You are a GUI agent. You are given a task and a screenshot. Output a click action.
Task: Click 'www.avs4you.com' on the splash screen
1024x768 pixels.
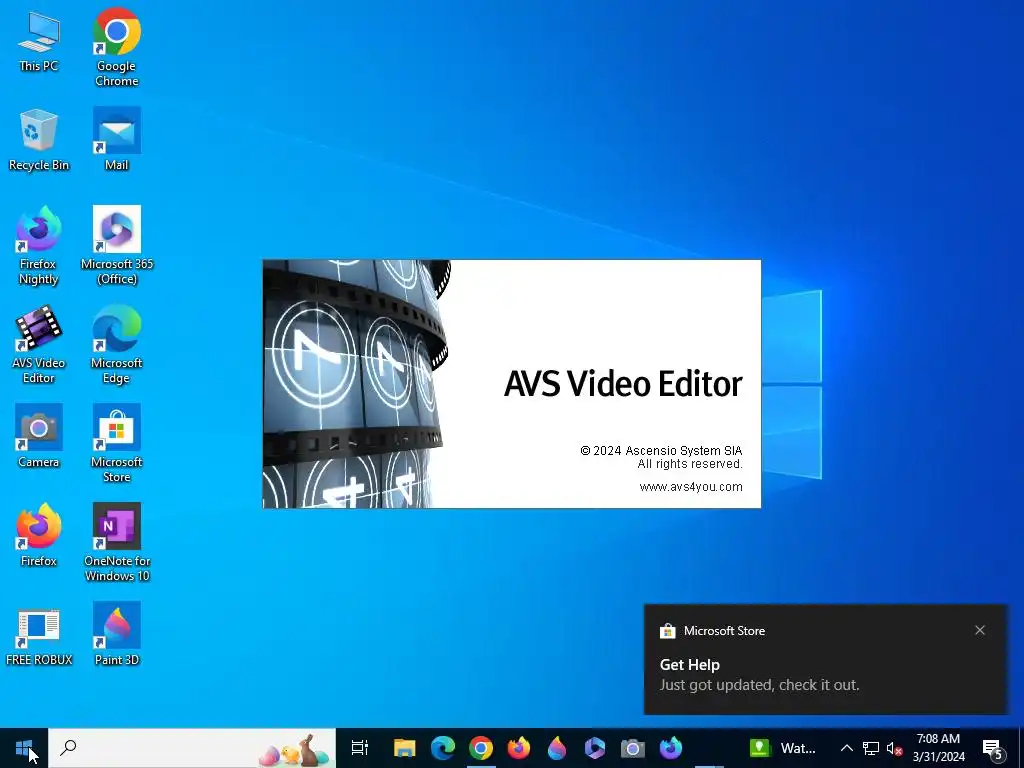click(691, 487)
